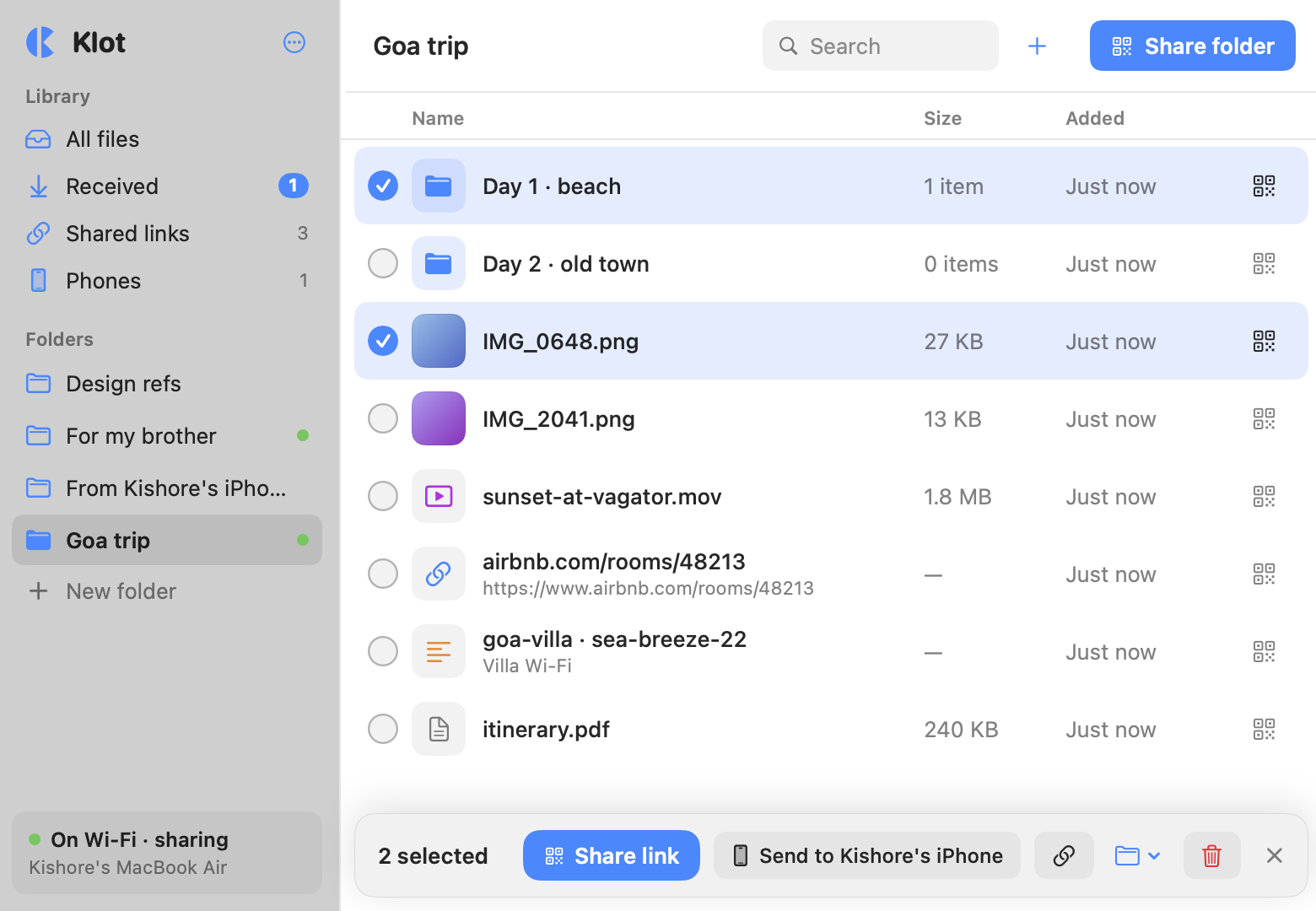Click the itinerary.pdf document icon
Image resolution: width=1316 pixels, height=911 pixels.
[x=439, y=729]
